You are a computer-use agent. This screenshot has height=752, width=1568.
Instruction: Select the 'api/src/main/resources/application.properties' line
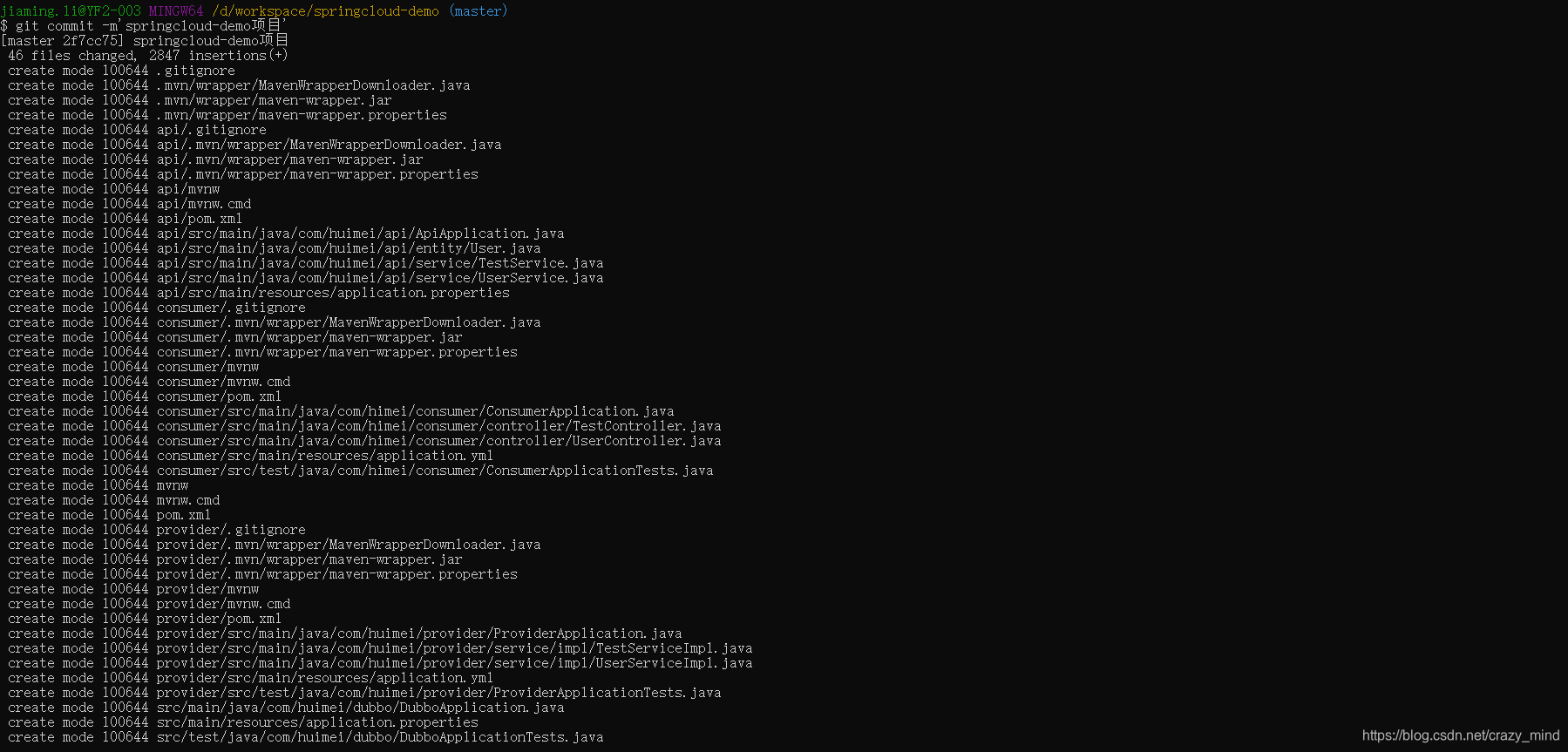pyautogui.click(x=258, y=293)
